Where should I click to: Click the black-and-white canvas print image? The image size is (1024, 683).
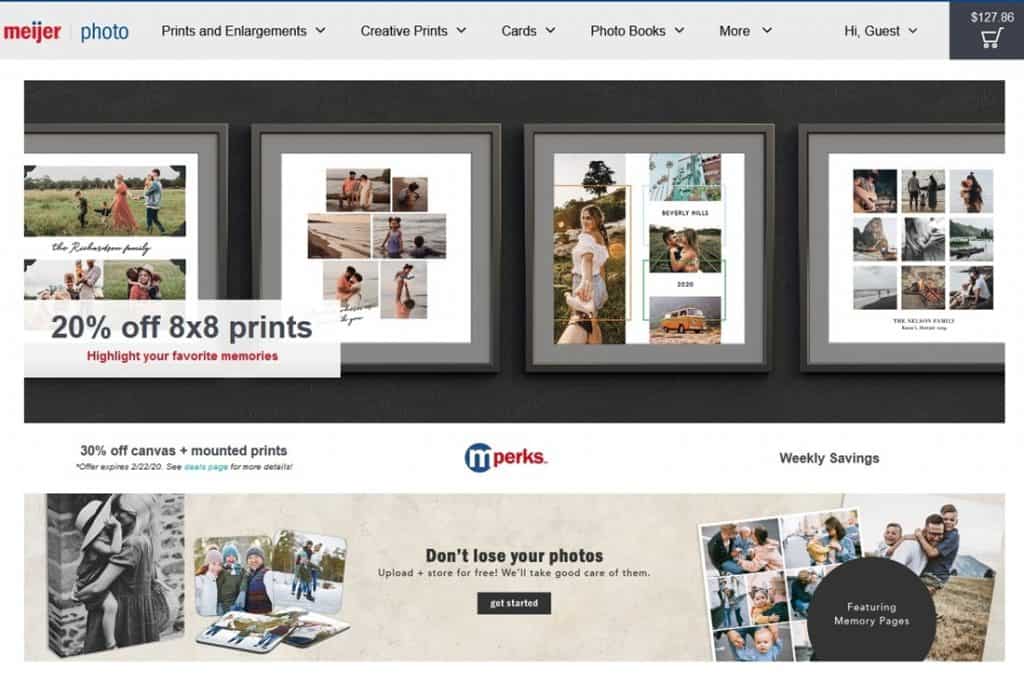[116, 575]
